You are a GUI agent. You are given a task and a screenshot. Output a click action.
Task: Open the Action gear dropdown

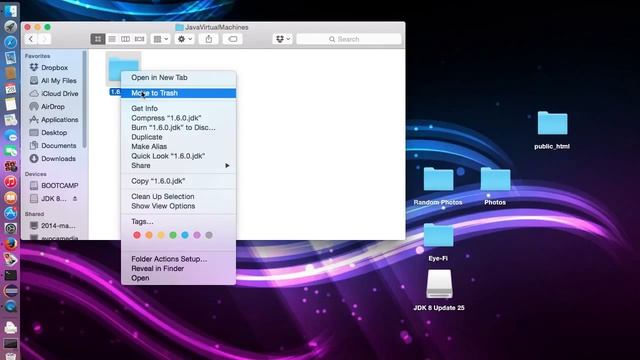click(184, 39)
